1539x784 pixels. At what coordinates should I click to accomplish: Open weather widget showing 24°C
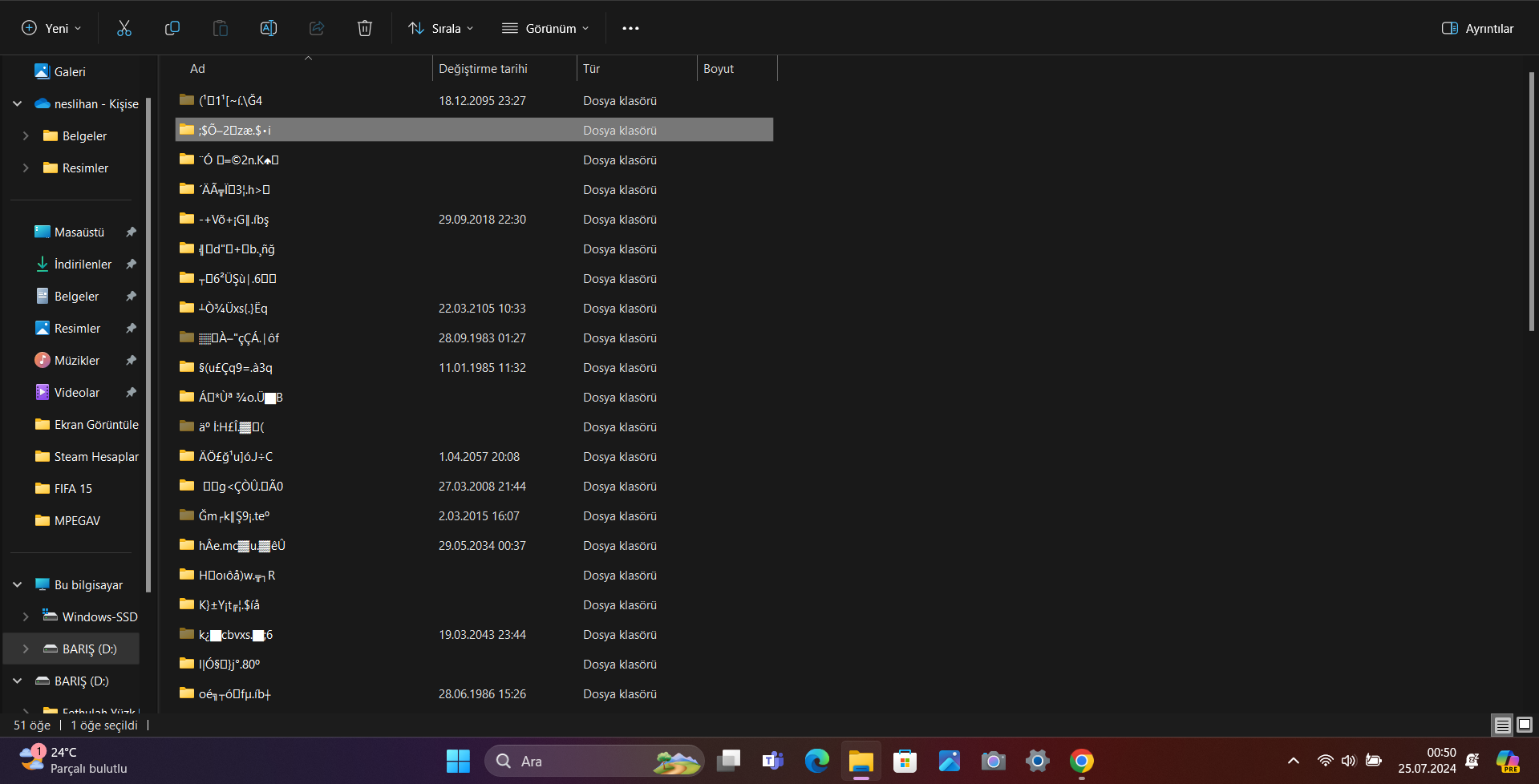[x=74, y=760]
